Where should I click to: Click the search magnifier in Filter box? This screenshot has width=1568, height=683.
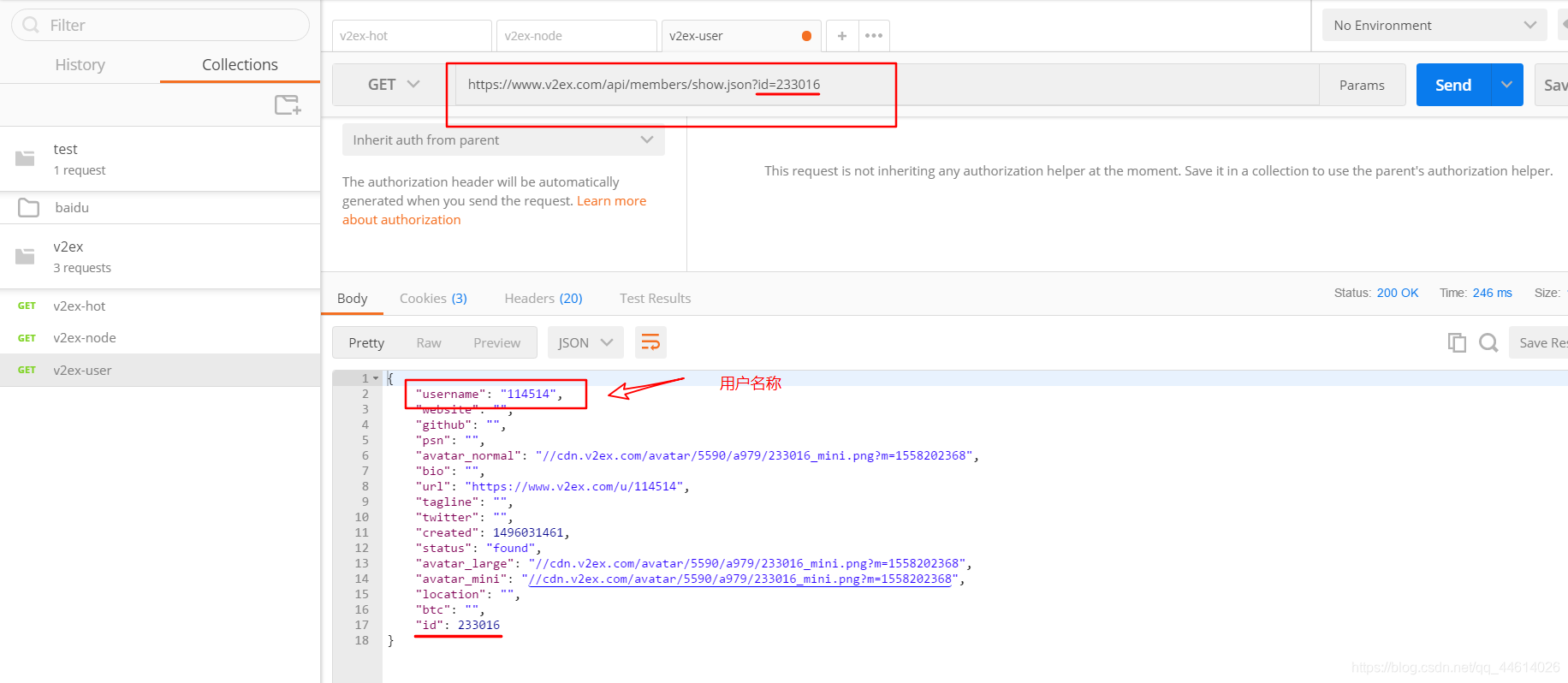pyautogui.click(x=31, y=25)
